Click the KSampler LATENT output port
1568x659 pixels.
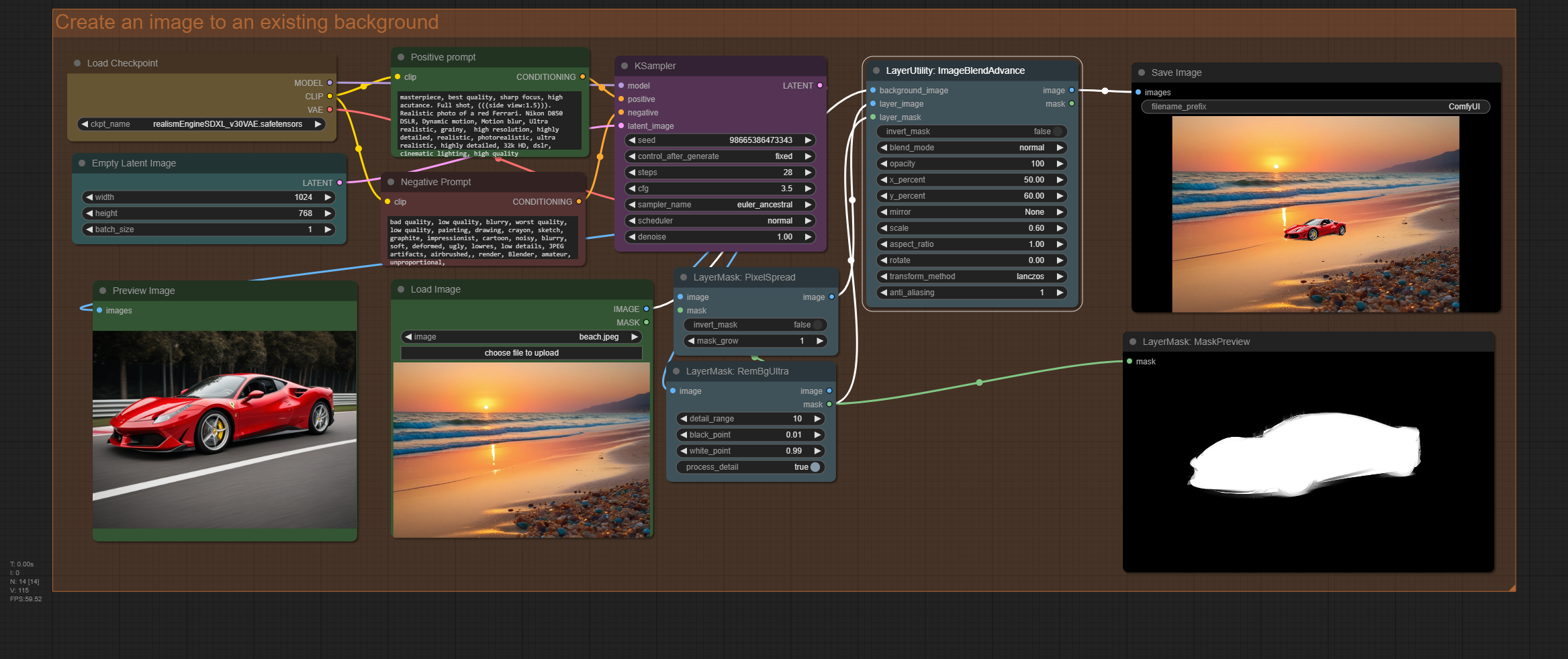820,86
